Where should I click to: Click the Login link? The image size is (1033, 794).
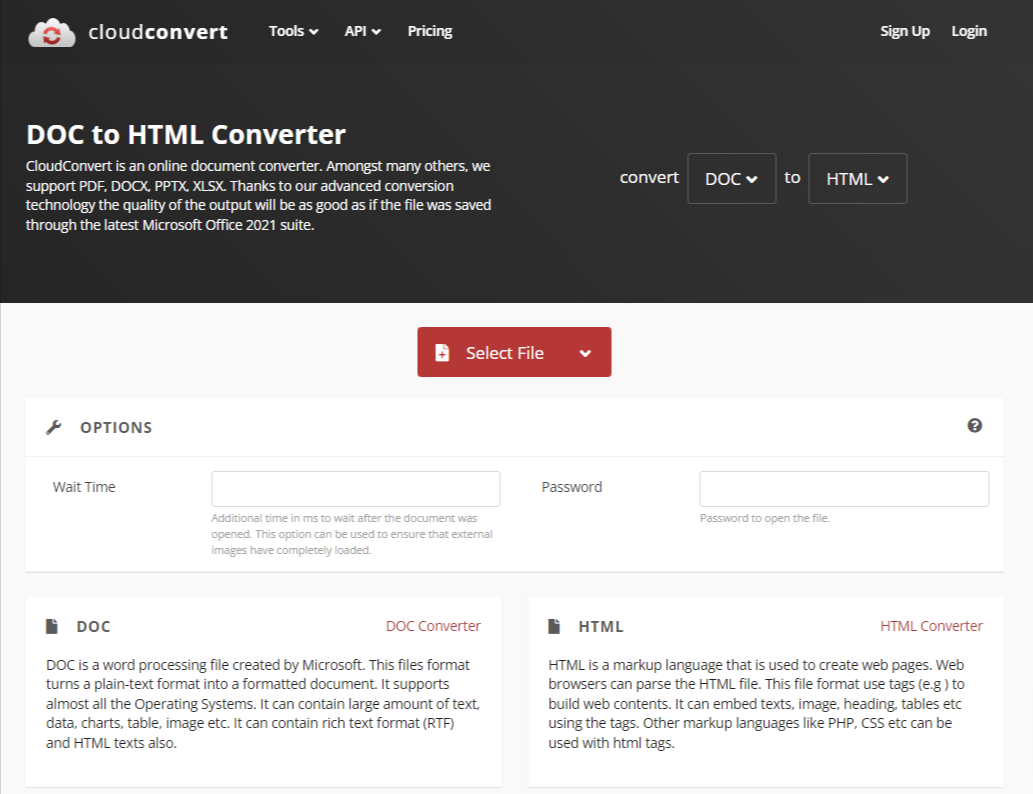pos(968,31)
